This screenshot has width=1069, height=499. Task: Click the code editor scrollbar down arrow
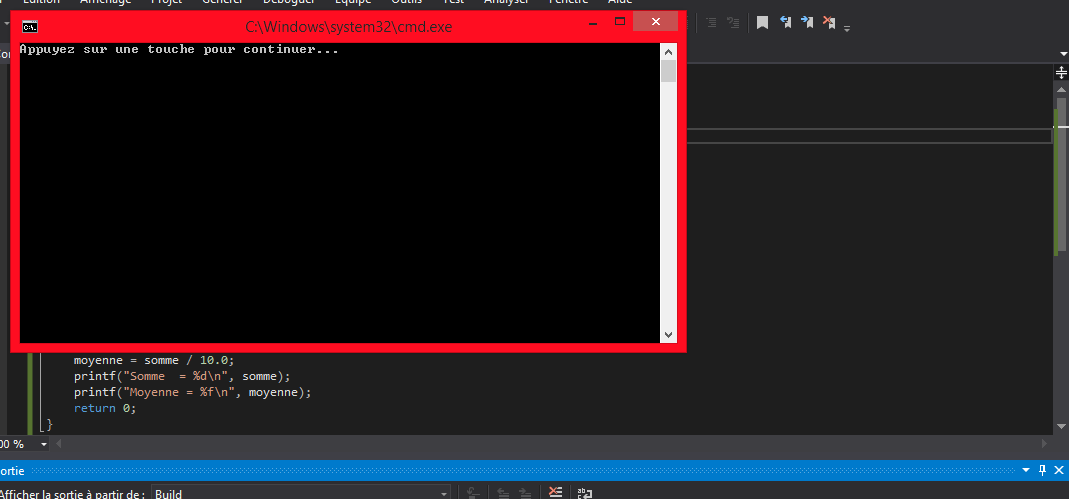pyautogui.click(x=1062, y=425)
